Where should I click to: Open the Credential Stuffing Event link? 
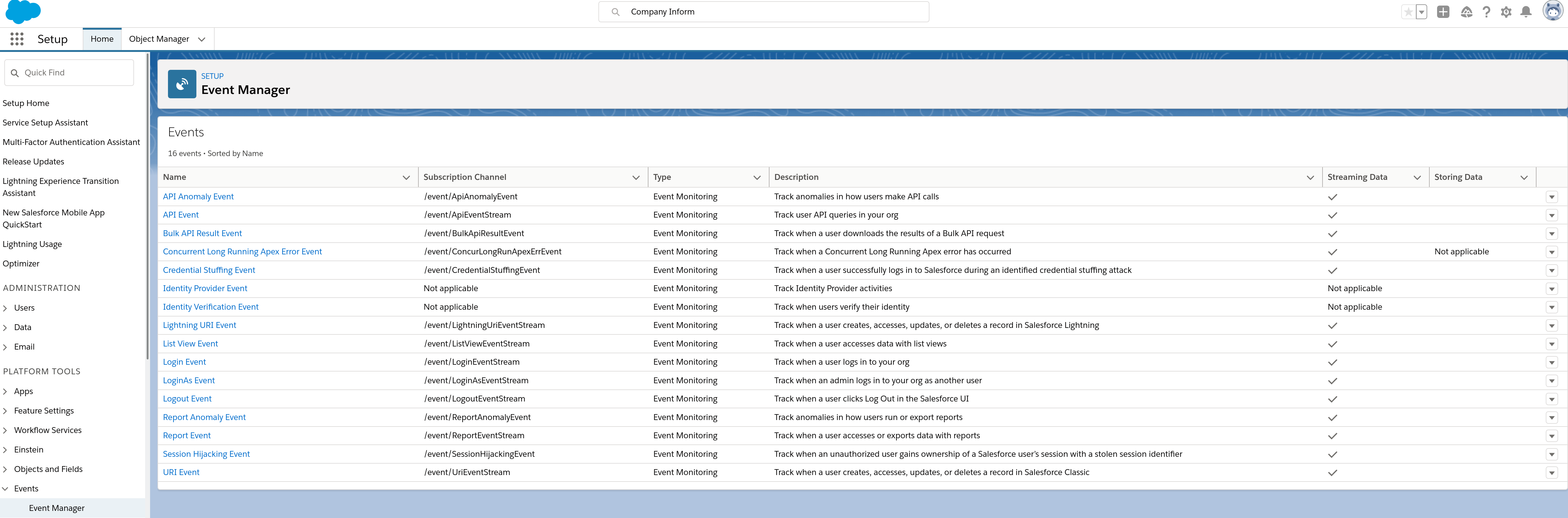(209, 270)
